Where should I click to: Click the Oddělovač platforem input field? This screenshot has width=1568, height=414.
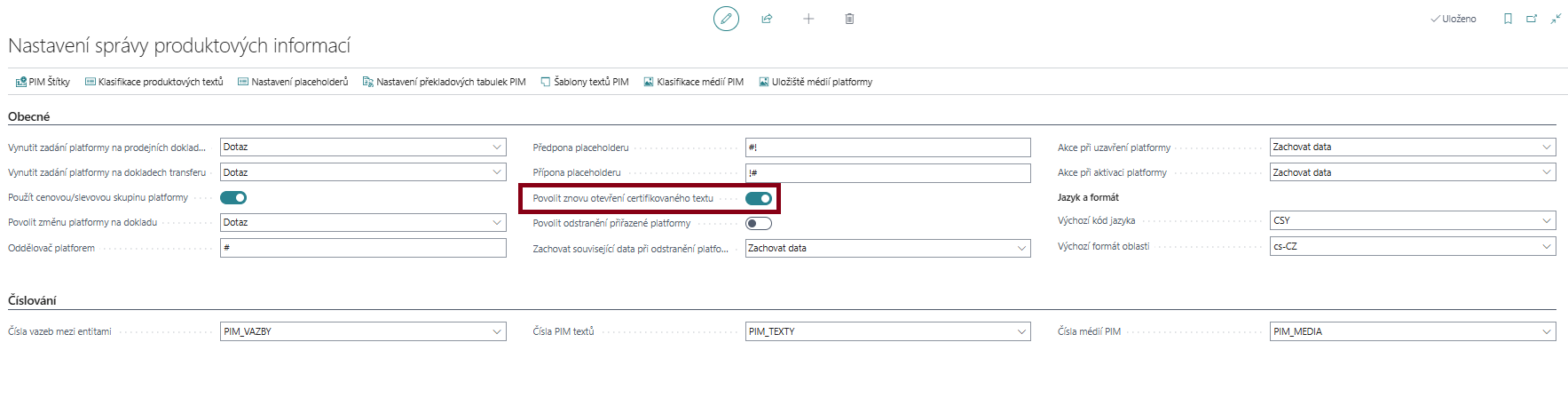click(363, 248)
